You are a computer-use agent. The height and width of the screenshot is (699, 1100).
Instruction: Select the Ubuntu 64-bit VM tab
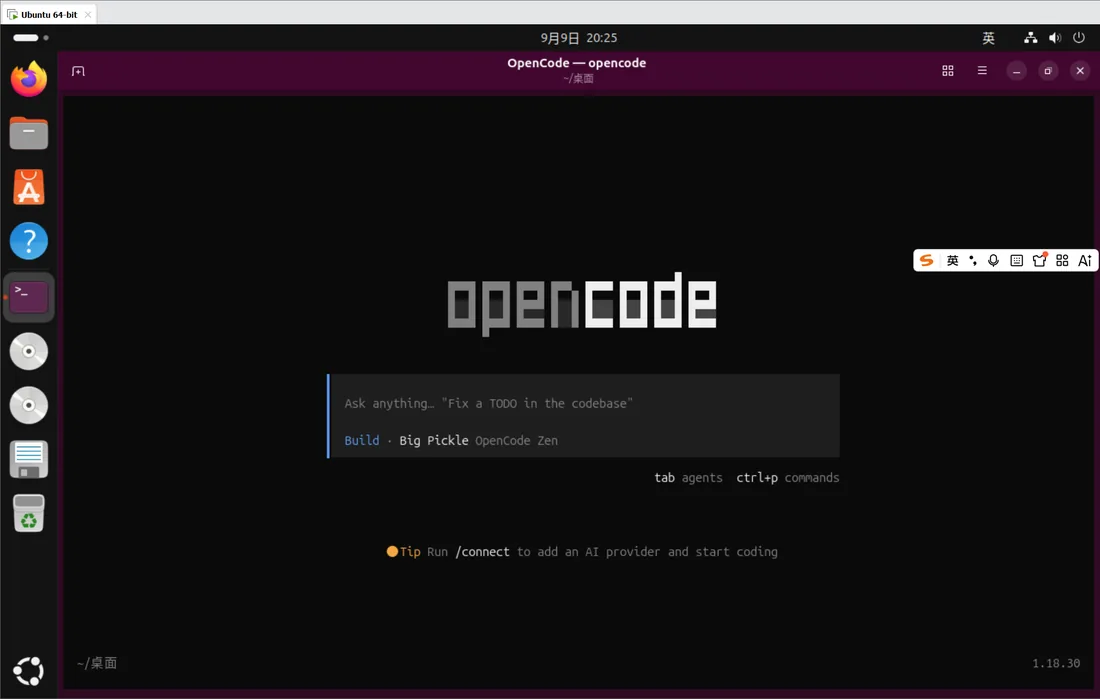tap(49, 14)
